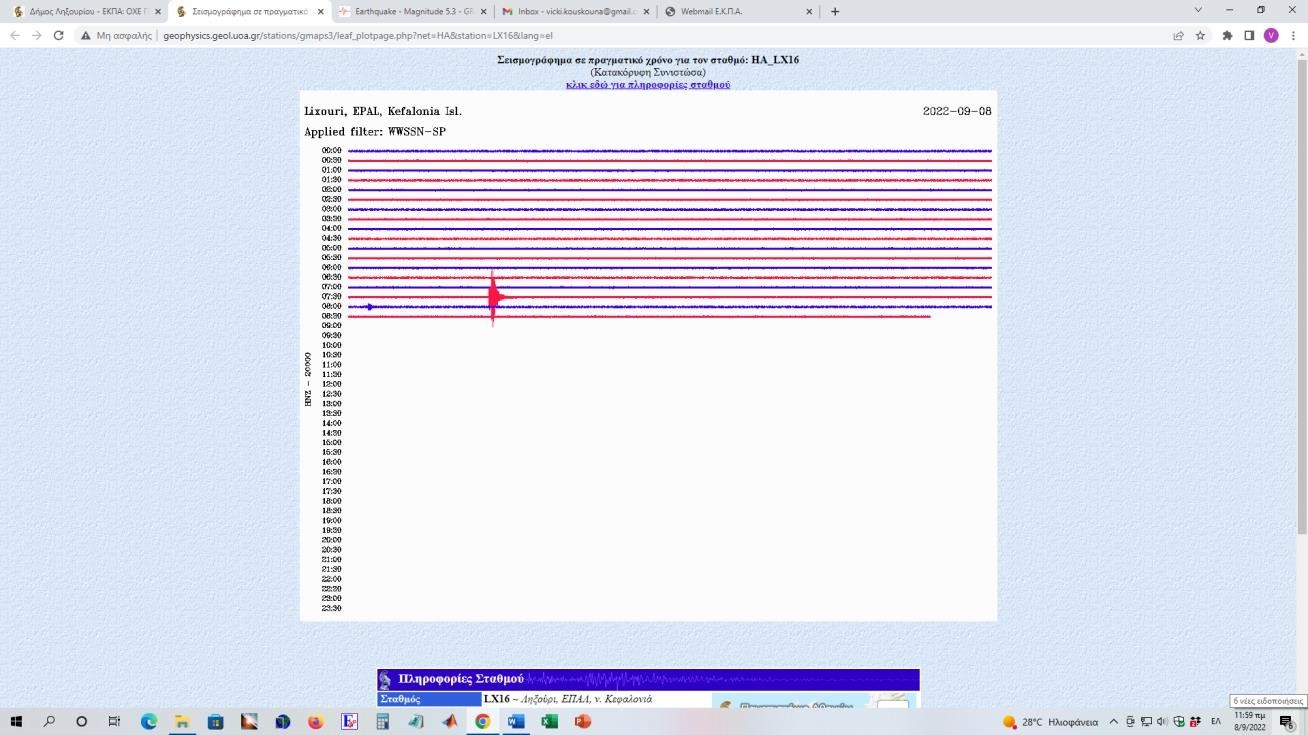This screenshot has width=1308, height=735.
Task: Click the 'Not secure' site info warning
Action: (x=118, y=35)
